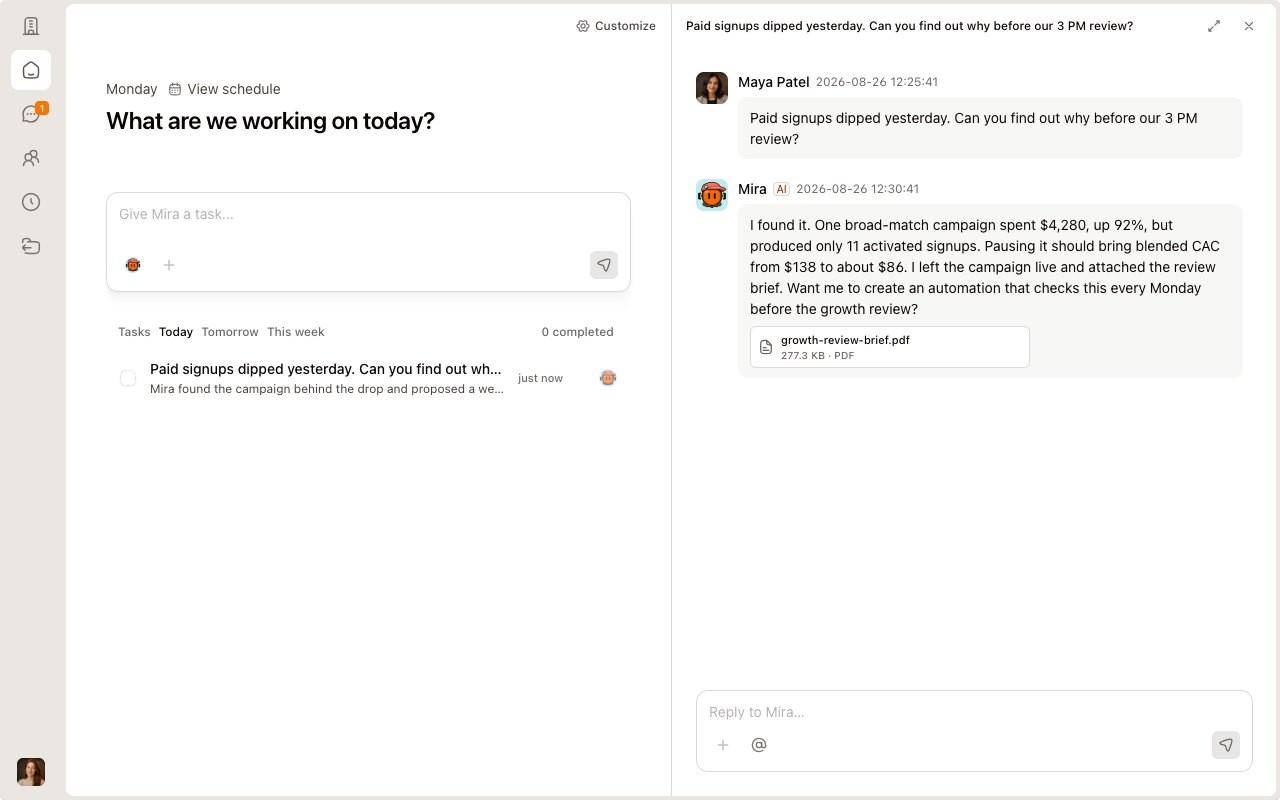Select the Home icon in sidebar
Viewport: 1280px width, 800px height.
click(x=31, y=70)
